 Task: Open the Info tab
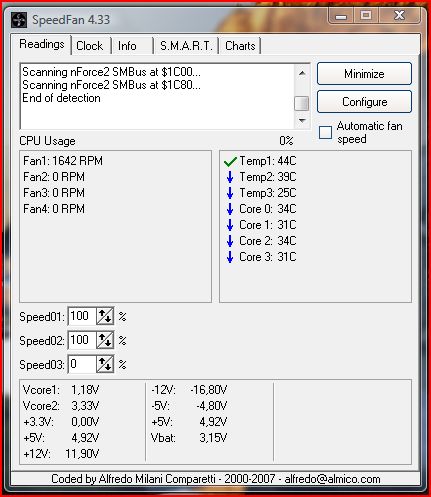(x=127, y=46)
